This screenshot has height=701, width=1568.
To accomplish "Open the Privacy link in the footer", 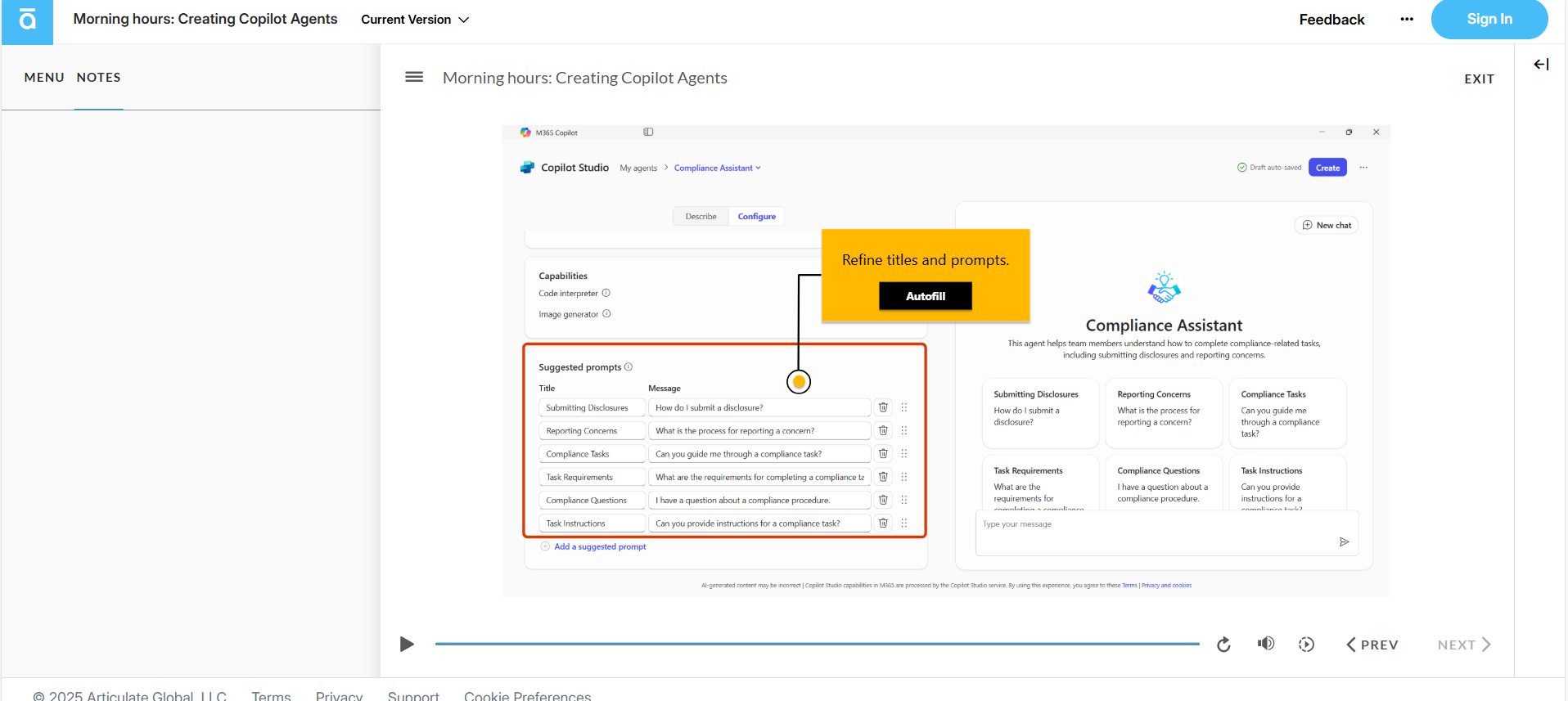I will coord(339,696).
